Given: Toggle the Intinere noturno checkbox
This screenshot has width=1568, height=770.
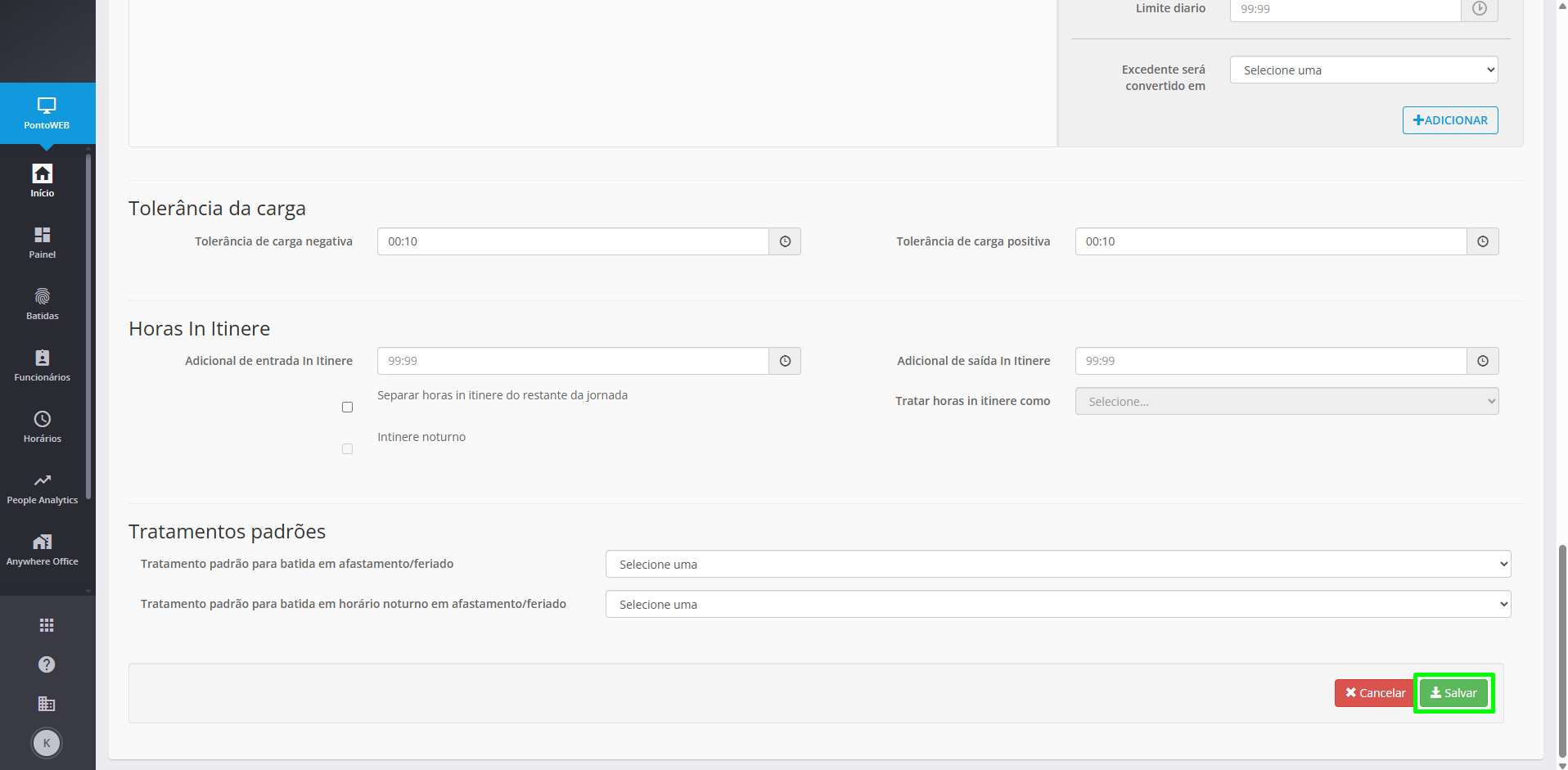Looking at the screenshot, I should pos(347,448).
